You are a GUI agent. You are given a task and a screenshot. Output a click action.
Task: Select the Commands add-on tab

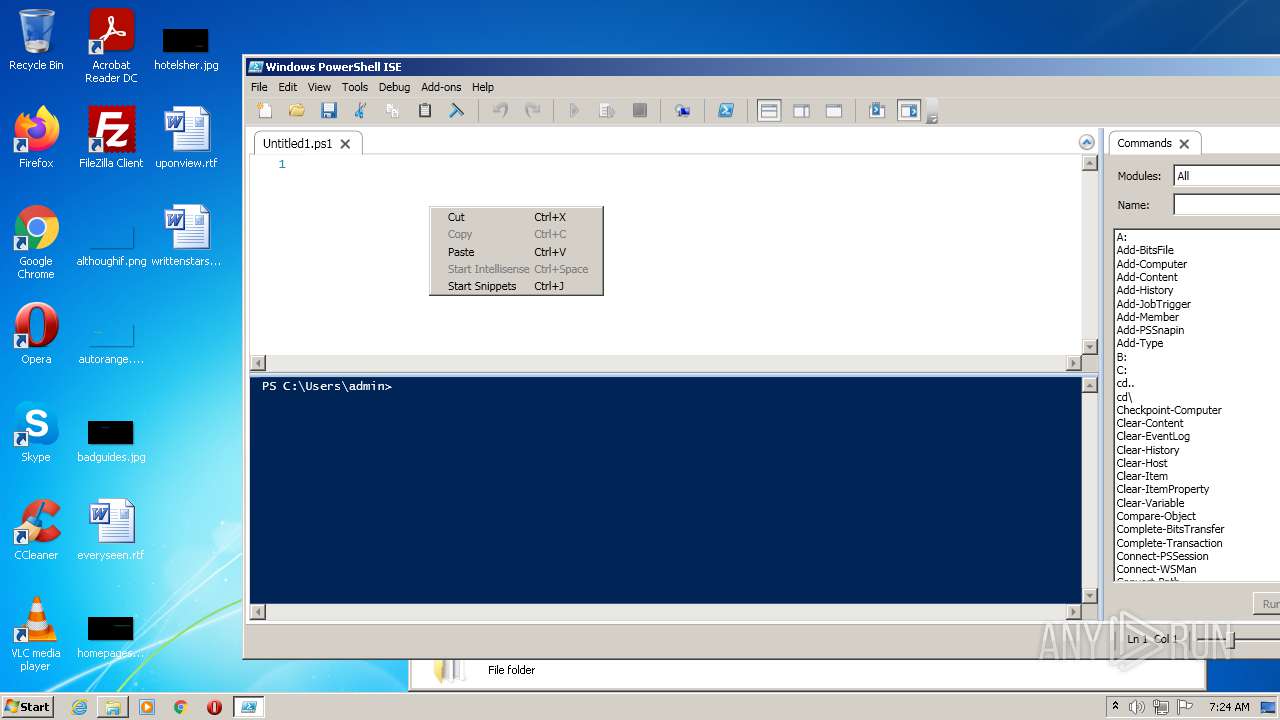[x=1144, y=143]
